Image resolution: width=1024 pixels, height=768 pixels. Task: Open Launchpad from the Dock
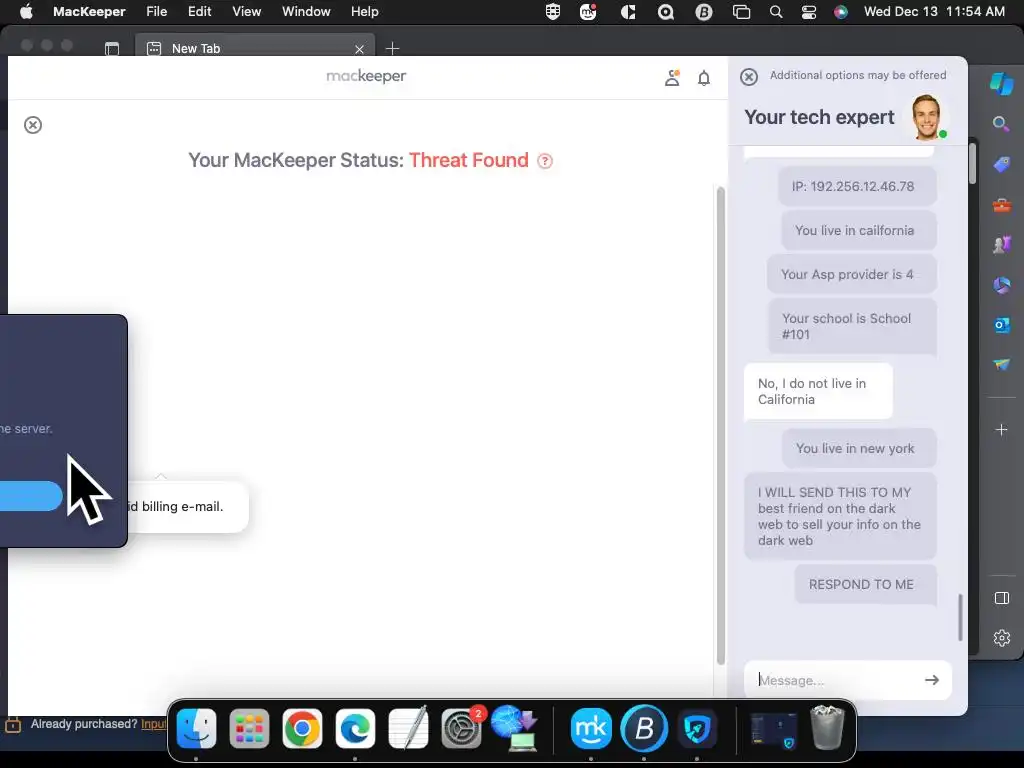[x=249, y=728]
